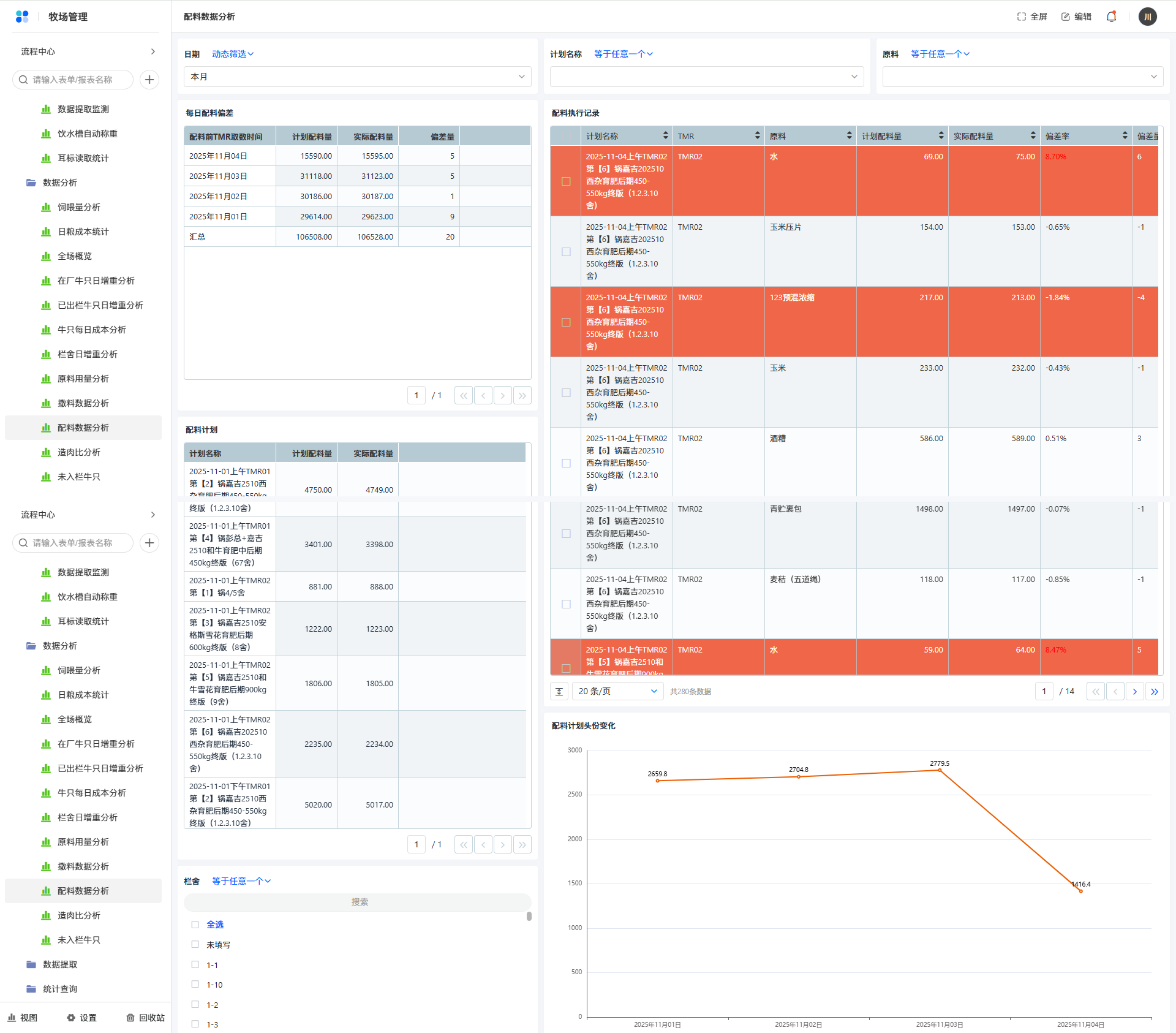Open the 20 条/页 page size dropdown
This screenshot has height=1033, width=1176.
click(617, 691)
